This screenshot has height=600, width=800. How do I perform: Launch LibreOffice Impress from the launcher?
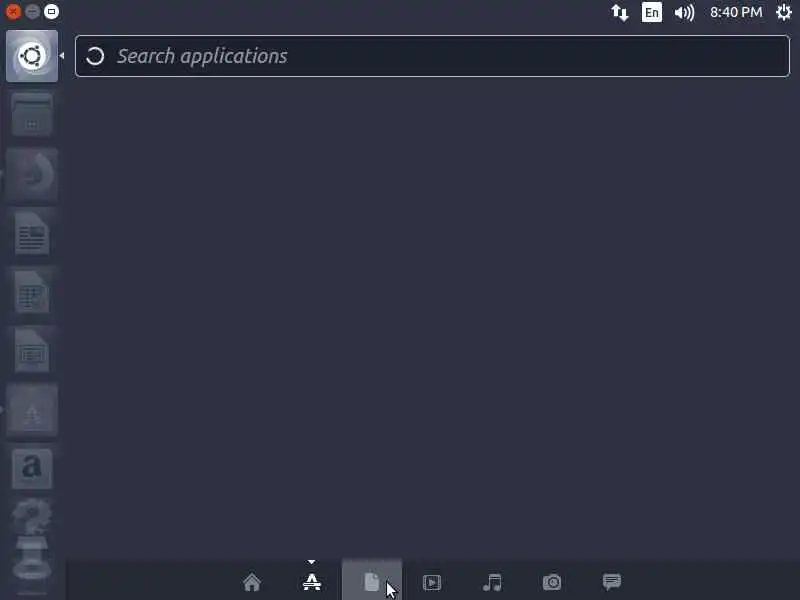click(x=32, y=351)
